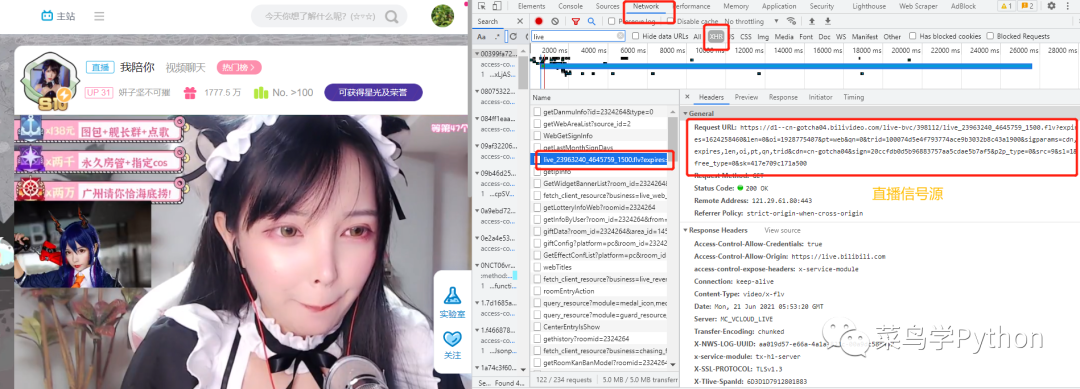Image resolution: width=1080 pixels, height=389 pixels.
Task: Toggle match case Aa in search
Action: pyautogui.click(x=481, y=36)
